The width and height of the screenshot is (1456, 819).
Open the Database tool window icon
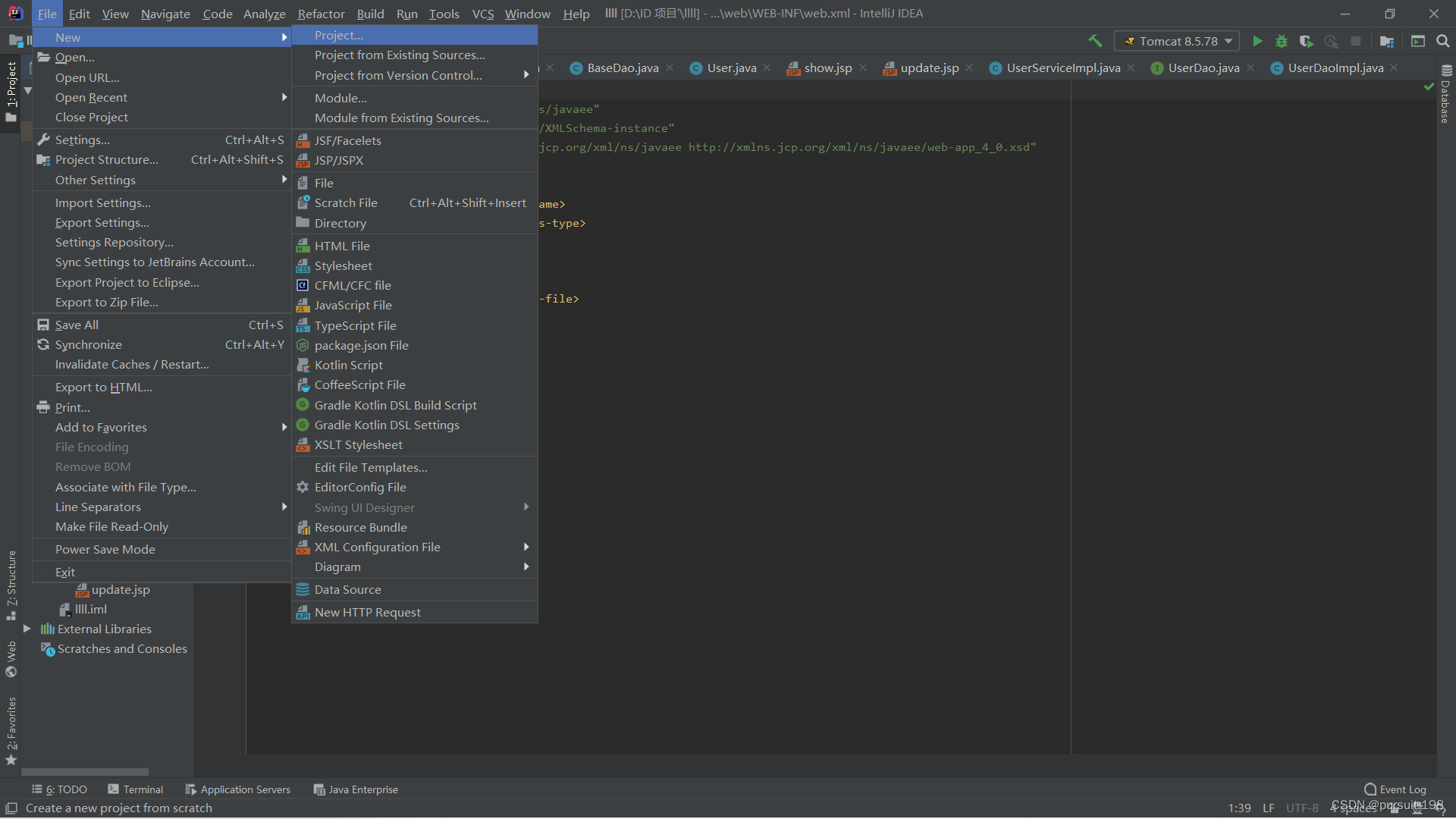1446,70
